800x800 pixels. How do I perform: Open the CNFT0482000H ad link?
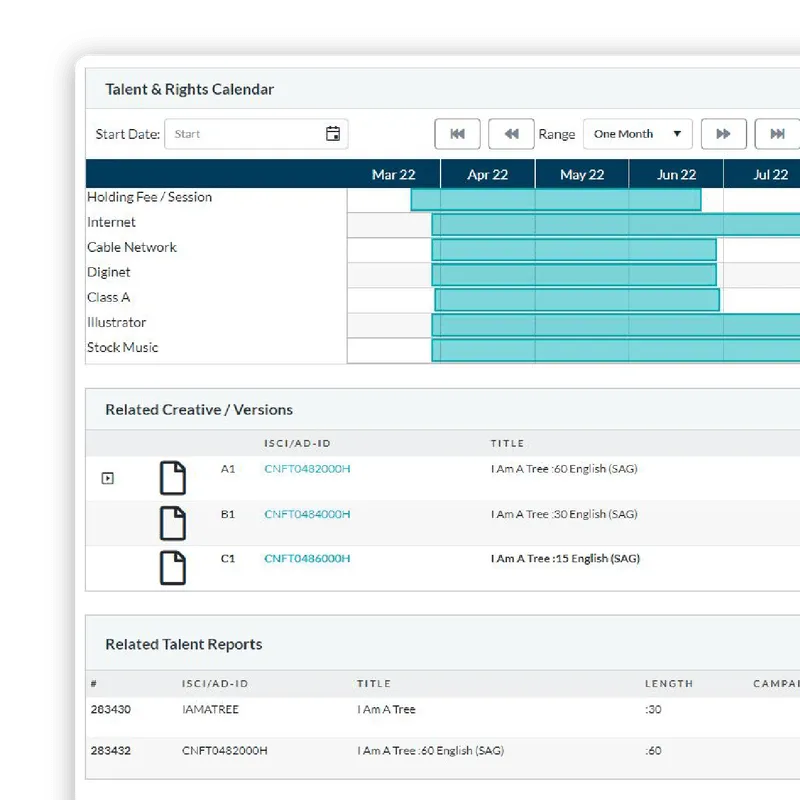pos(305,468)
